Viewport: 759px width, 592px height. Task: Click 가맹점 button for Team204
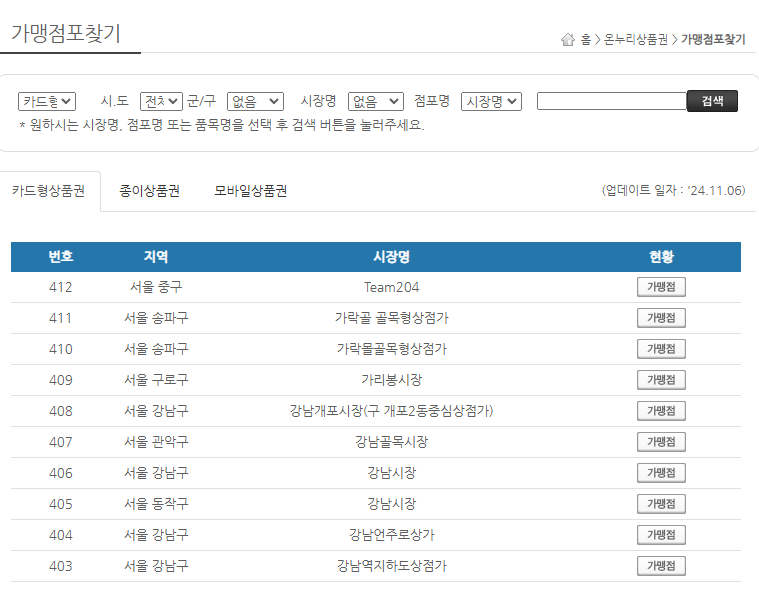(x=661, y=287)
